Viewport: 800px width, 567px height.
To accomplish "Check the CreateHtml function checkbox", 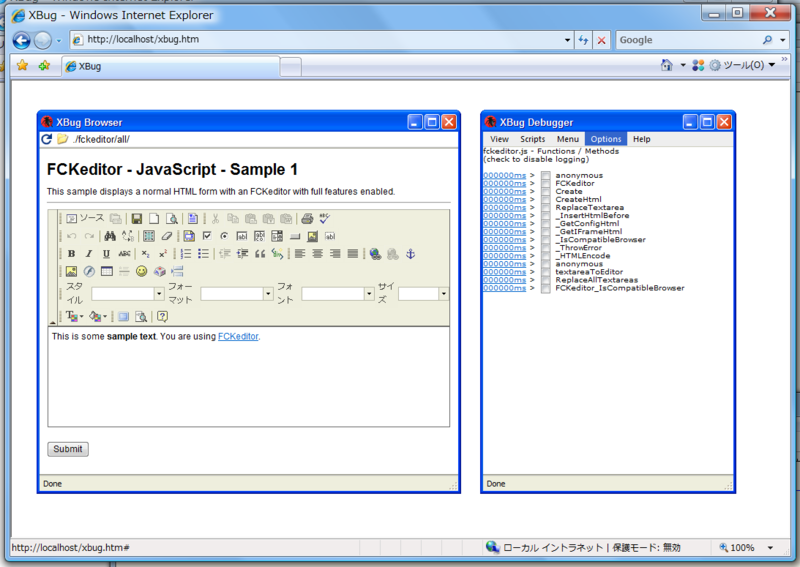I will coord(545,200).
